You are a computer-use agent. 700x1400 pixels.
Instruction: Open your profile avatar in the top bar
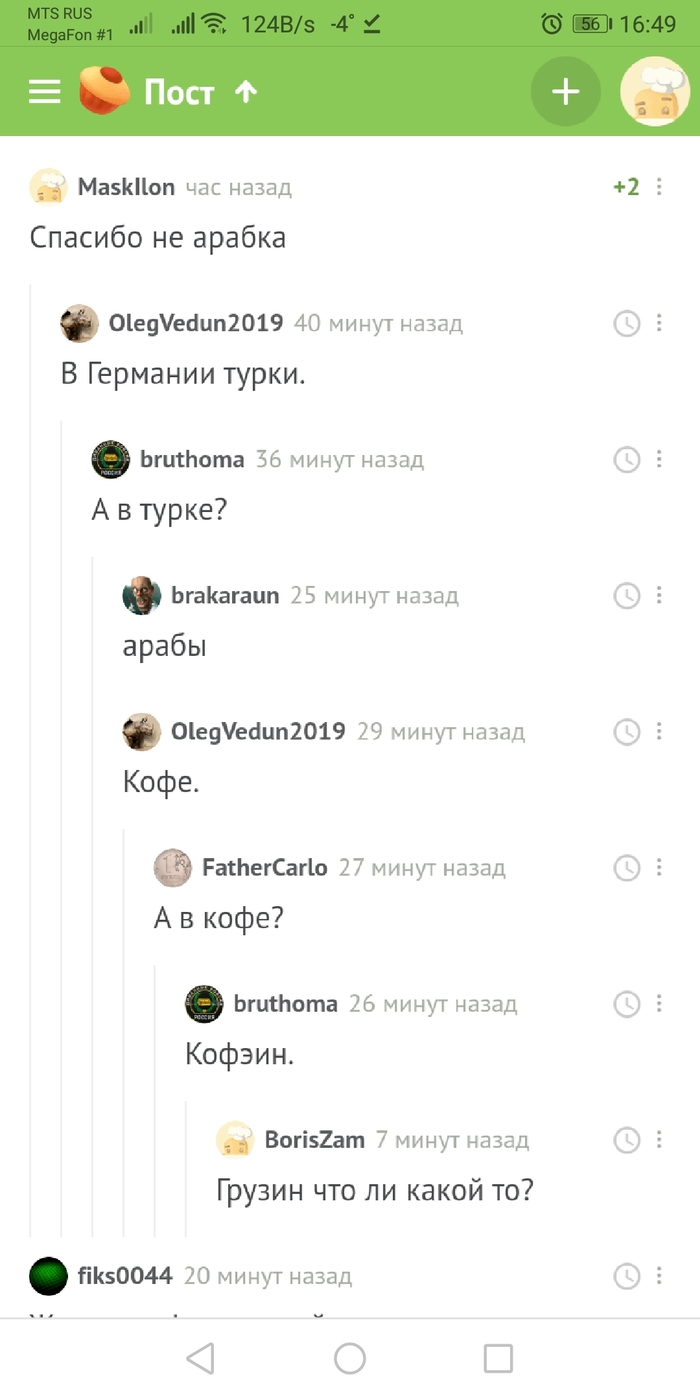pyautogui.click(x=654, y=91)
